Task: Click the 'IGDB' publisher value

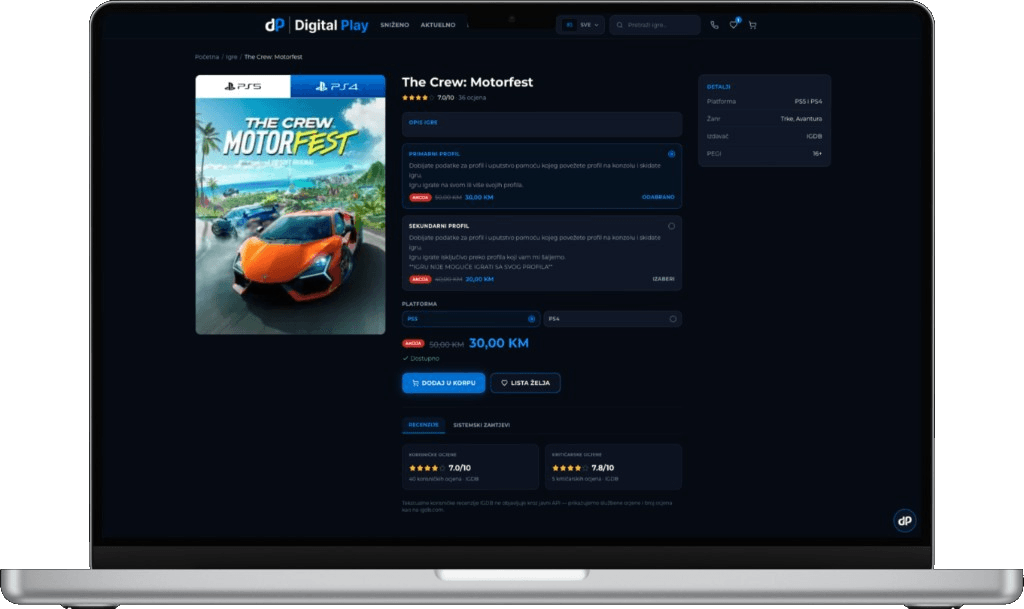Action: coord(814,136)
